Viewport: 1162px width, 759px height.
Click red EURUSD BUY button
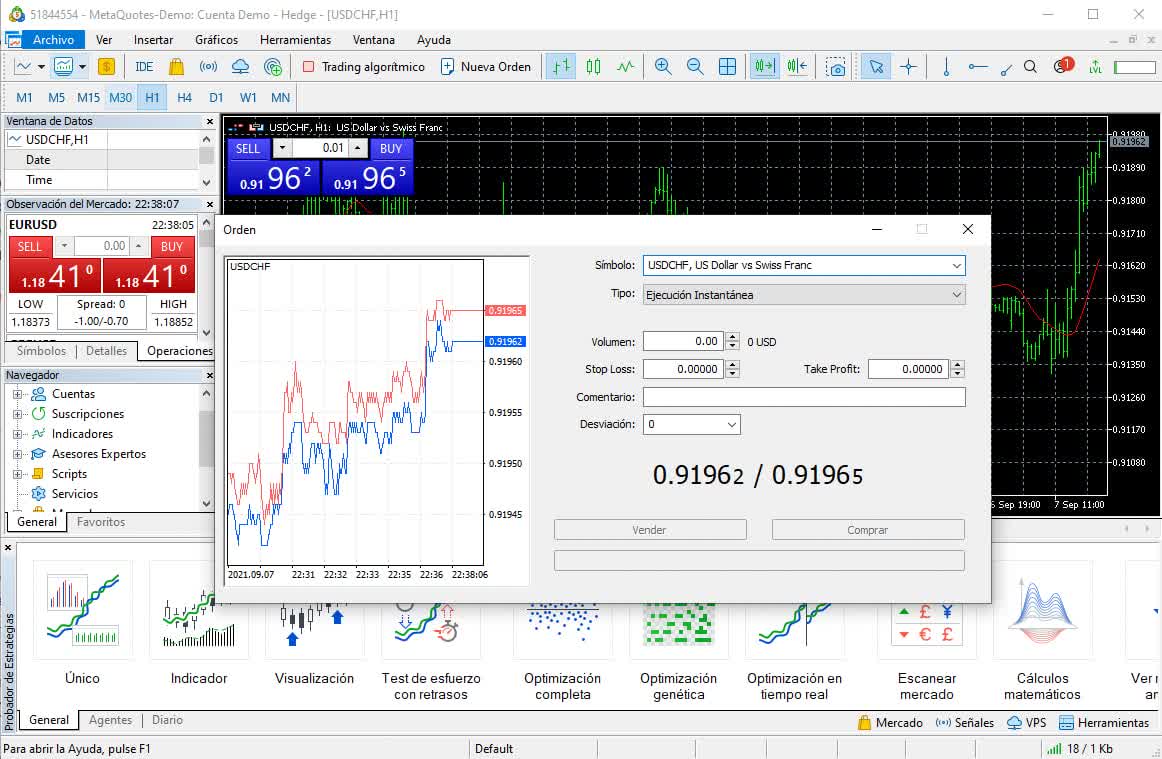tap(172, 247)
